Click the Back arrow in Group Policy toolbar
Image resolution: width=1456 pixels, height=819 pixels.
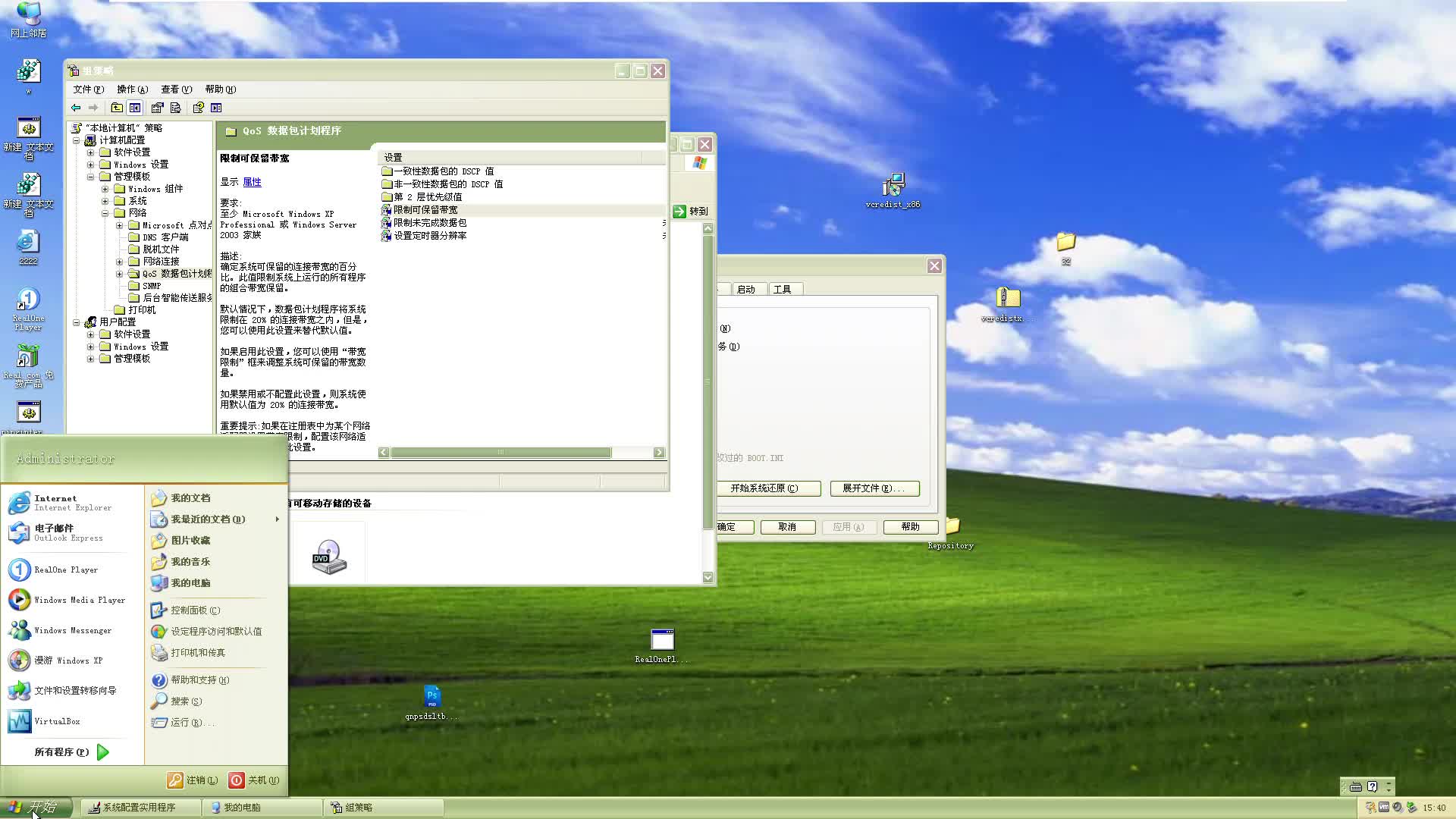click(x=76, y=108)
